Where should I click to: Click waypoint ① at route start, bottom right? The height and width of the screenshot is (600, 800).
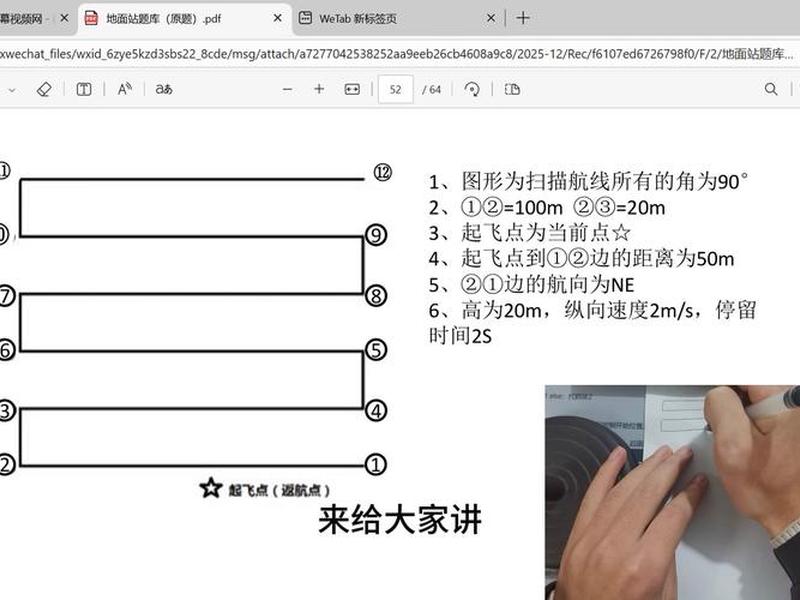[376, 465]
